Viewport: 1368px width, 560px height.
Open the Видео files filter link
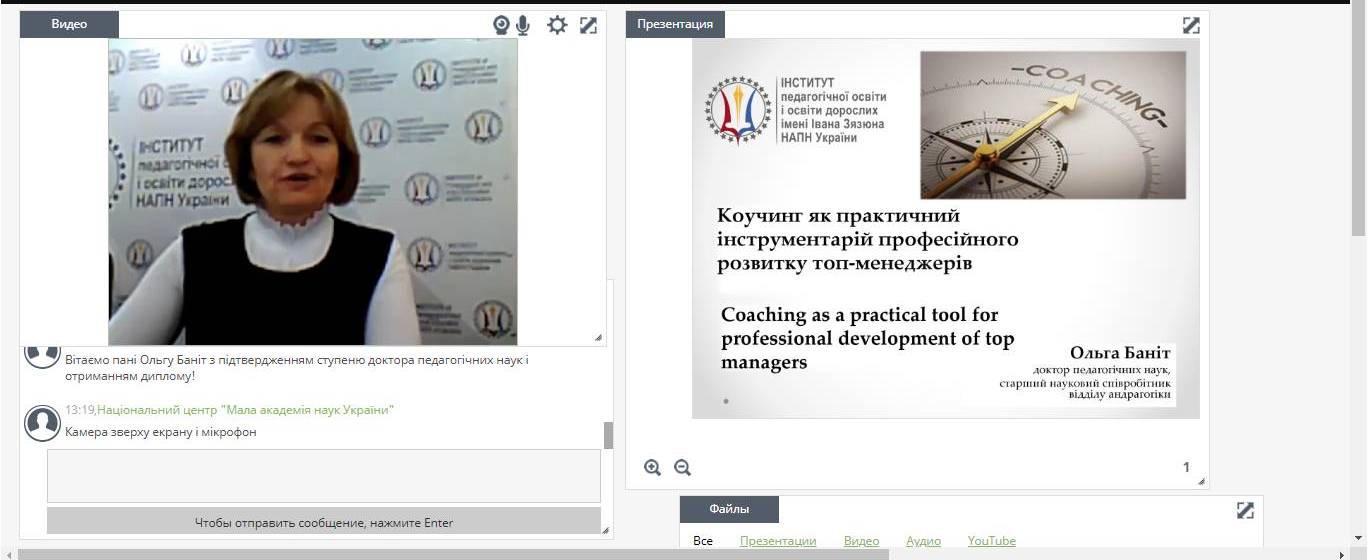tap(861, 541)
